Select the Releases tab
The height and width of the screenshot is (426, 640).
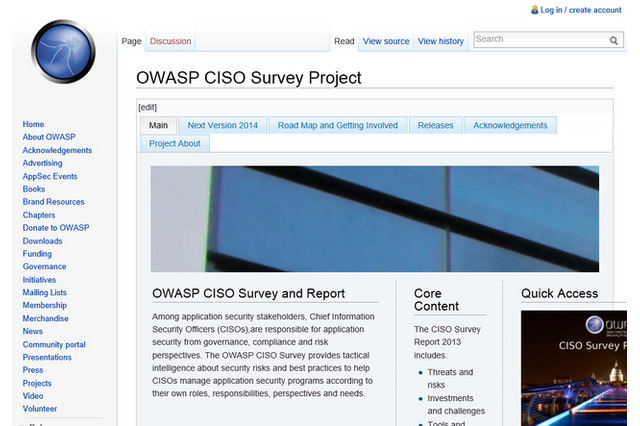pos(435,125)
